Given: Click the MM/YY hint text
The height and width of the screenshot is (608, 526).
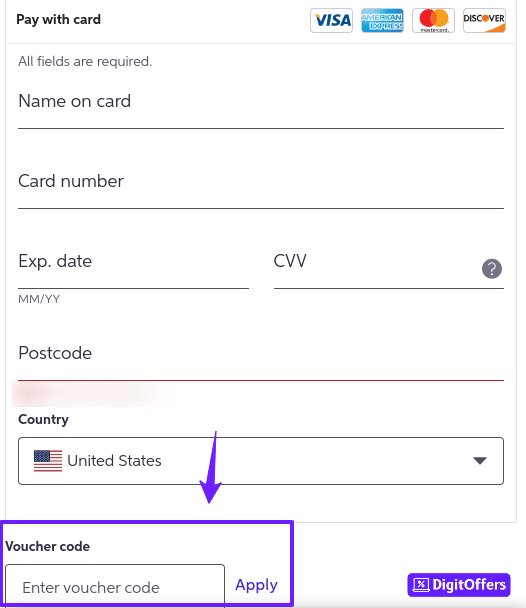Looking at the screenshot, I should tap(39, 299).
